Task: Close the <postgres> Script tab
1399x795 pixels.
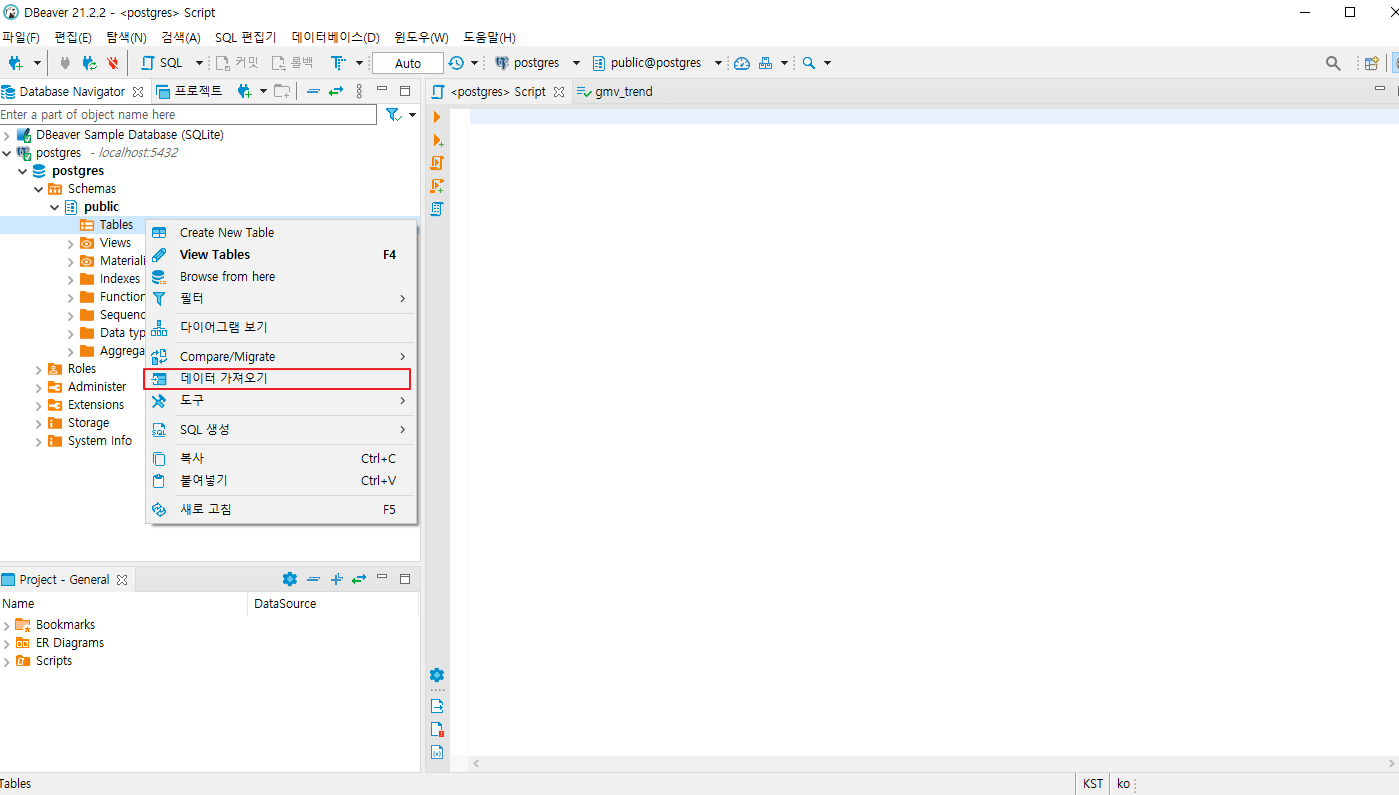Action: click(559, 92)
